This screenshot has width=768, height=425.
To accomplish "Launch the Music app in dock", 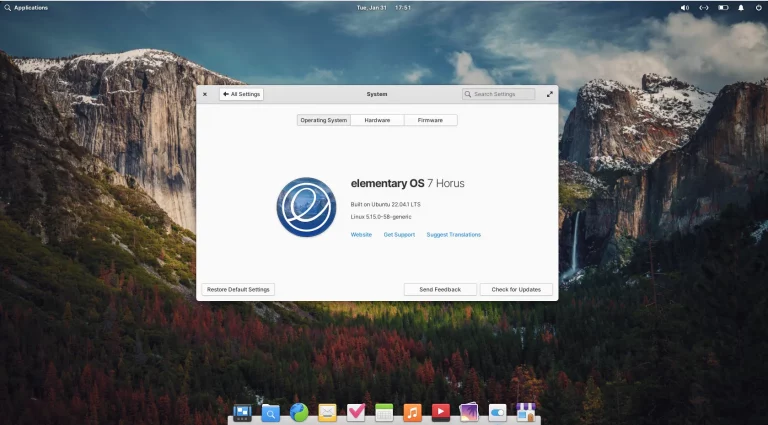I will click(x=412, y=412).
